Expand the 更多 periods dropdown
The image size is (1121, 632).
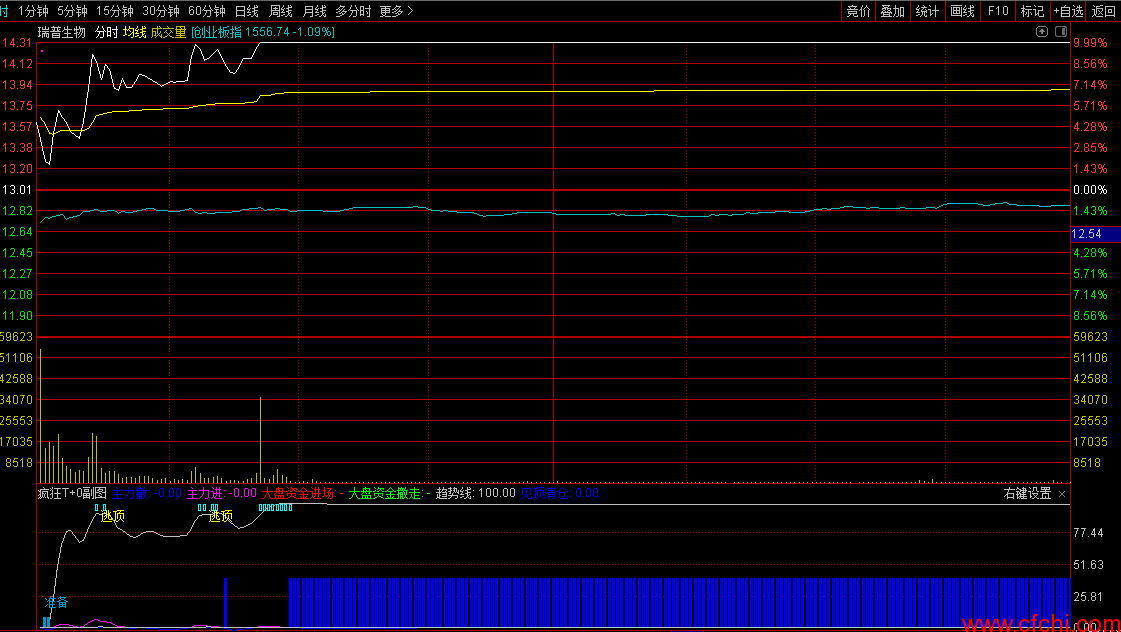(396, 11)
